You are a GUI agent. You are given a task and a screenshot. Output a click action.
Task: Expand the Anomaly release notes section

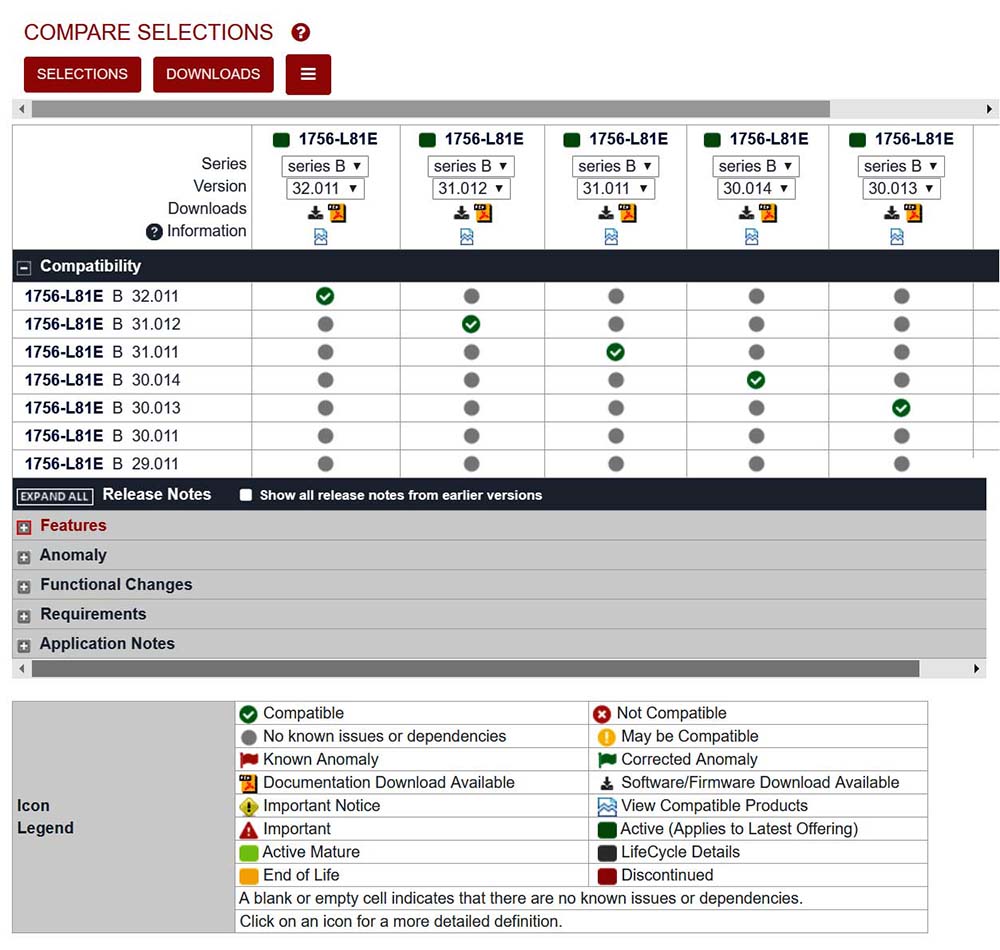pos(24,557)
